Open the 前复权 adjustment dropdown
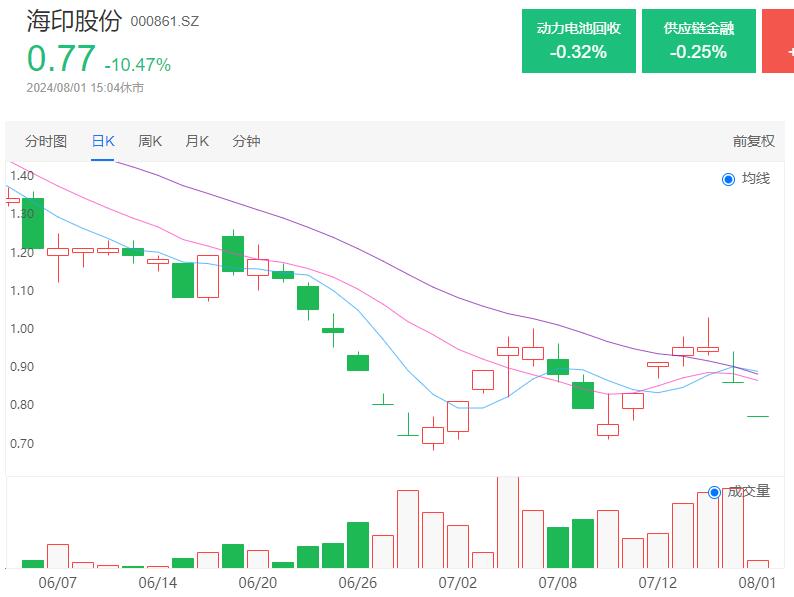 point(753,141)
